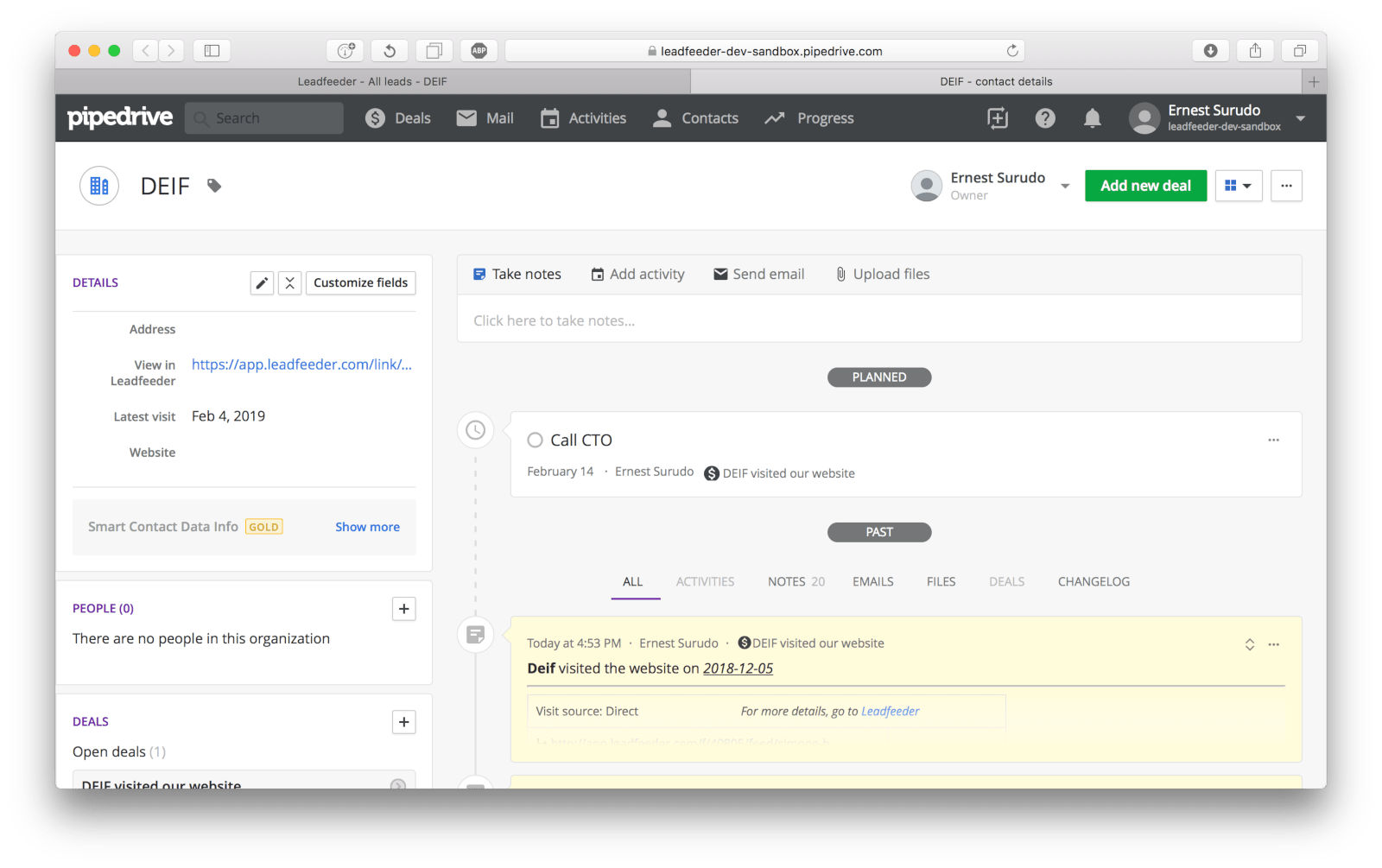Expand the yellow visit note with the arrows
The height and width of the screenshot is (868, 1382).
1249,643
